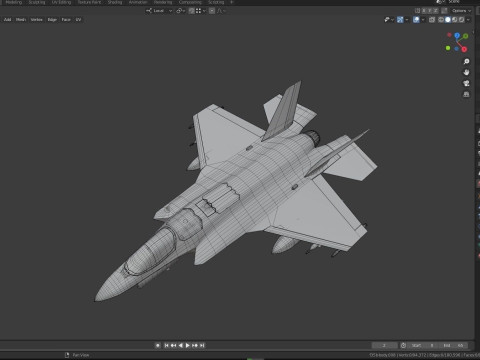The width and height of the screenshot is (480, 360).
Task: Toggle X axis mesh mirror
Action: pyautogui.click(x=424, y=11)
